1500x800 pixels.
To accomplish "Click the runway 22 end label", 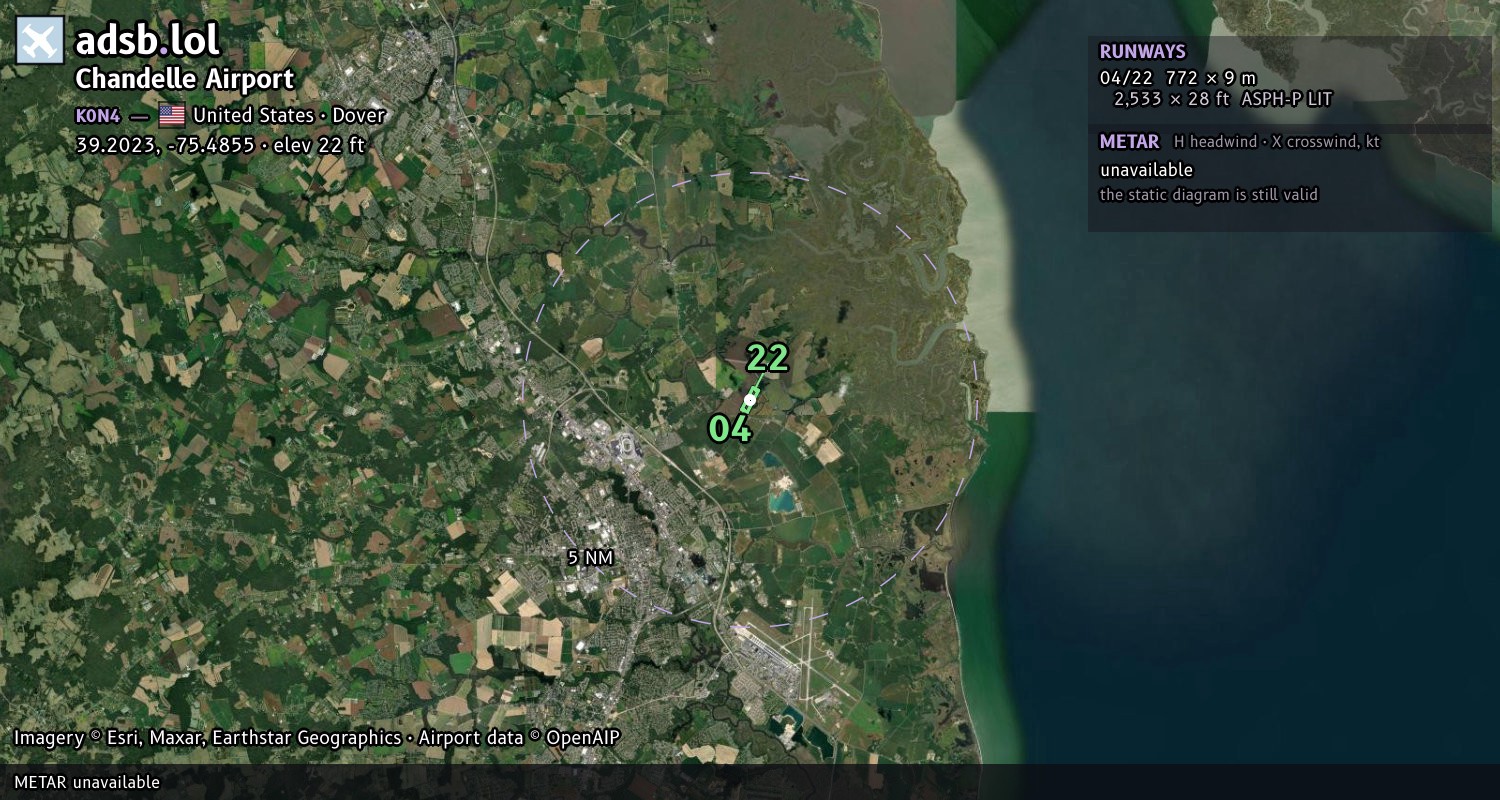I will coord(768,358).
